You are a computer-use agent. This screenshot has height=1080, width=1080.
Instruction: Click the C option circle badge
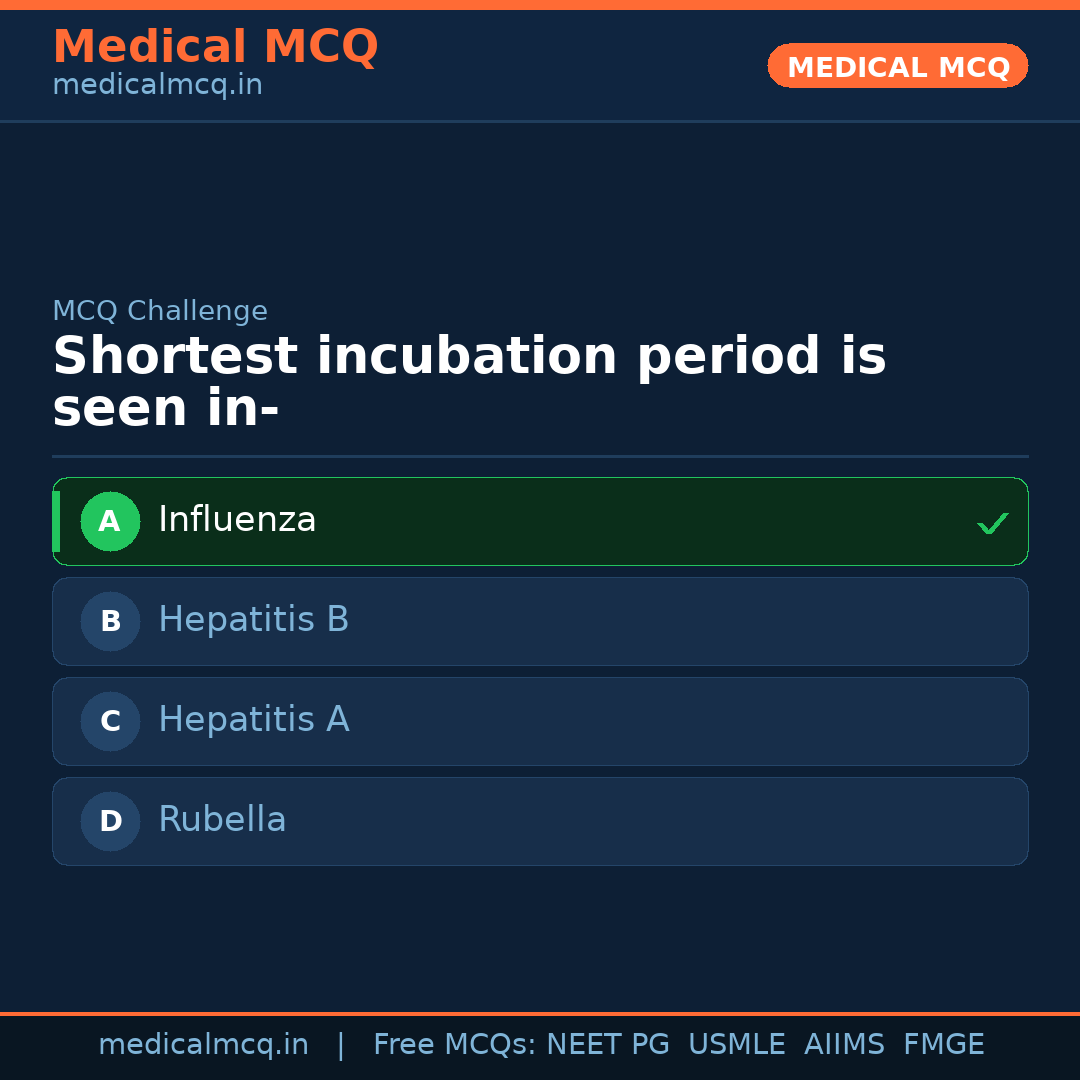coord(110,721)
